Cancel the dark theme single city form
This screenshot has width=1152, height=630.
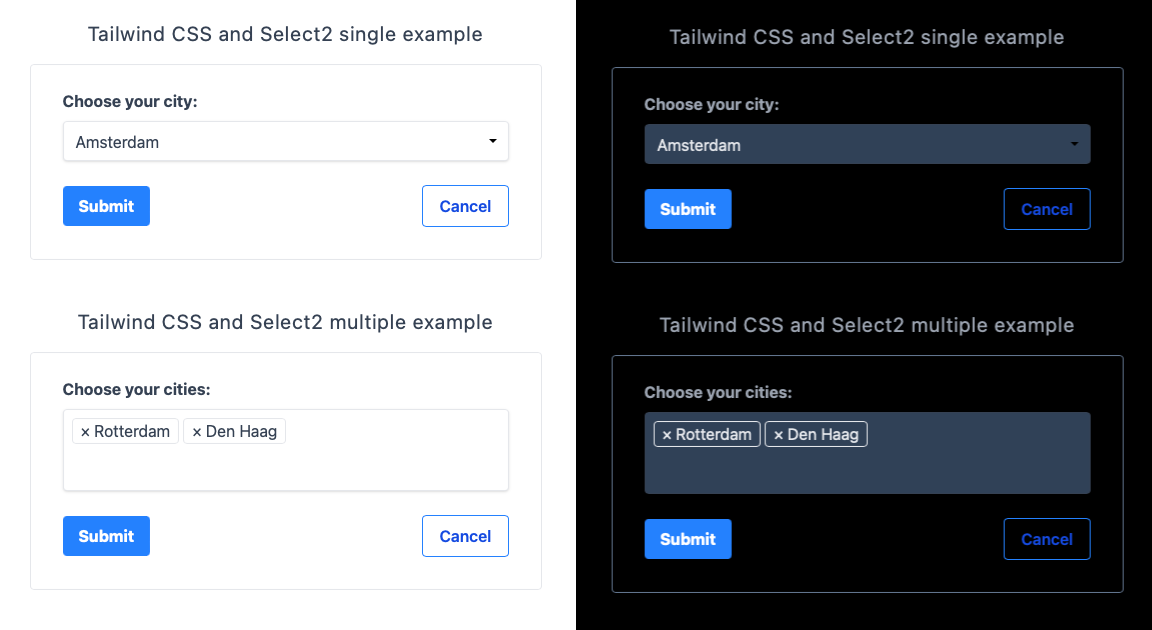(1047, 209)
